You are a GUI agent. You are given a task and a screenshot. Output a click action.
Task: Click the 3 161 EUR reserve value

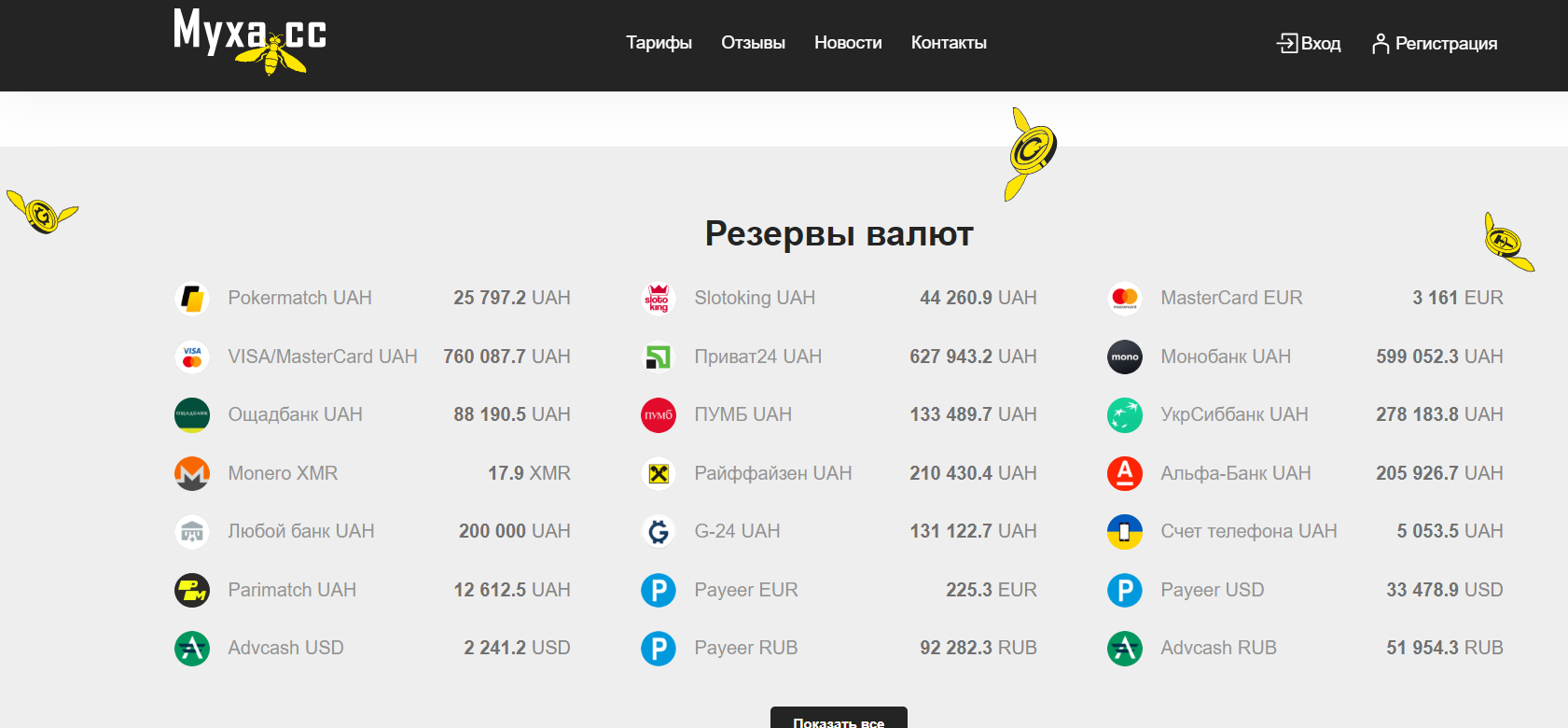pos(1458,298)
